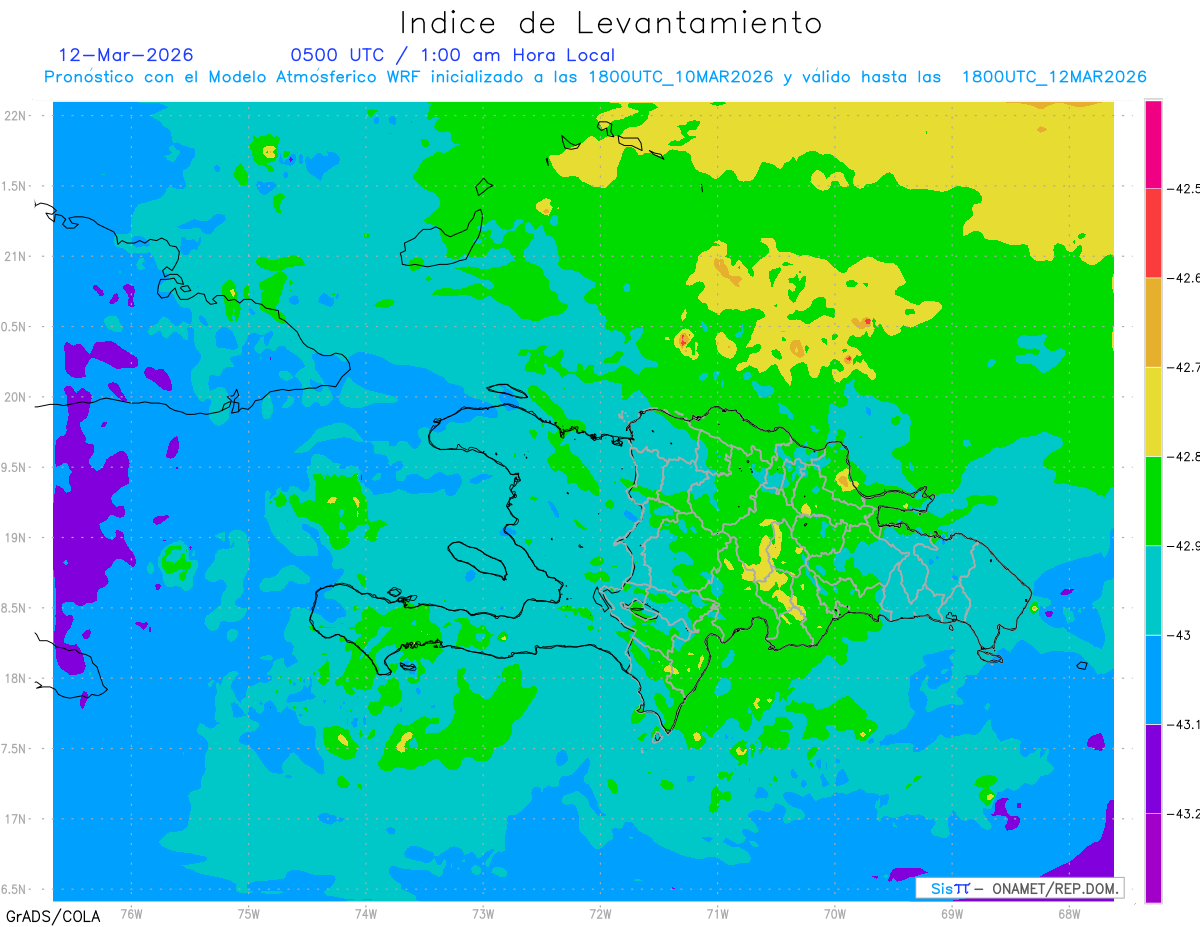Click the longitude label "70W"
The image size is (1200, 927).
pos(834,913)
